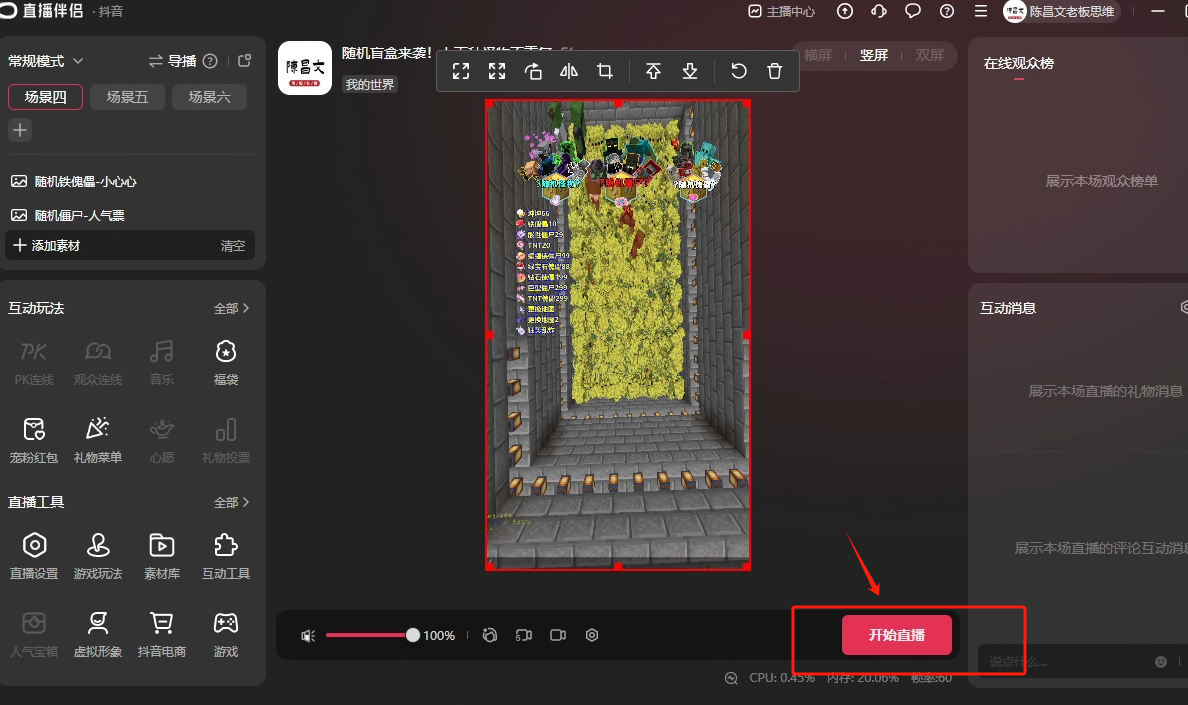Mute the speaker volume icon
1188x705 pixels.
[x=308, y=636]
